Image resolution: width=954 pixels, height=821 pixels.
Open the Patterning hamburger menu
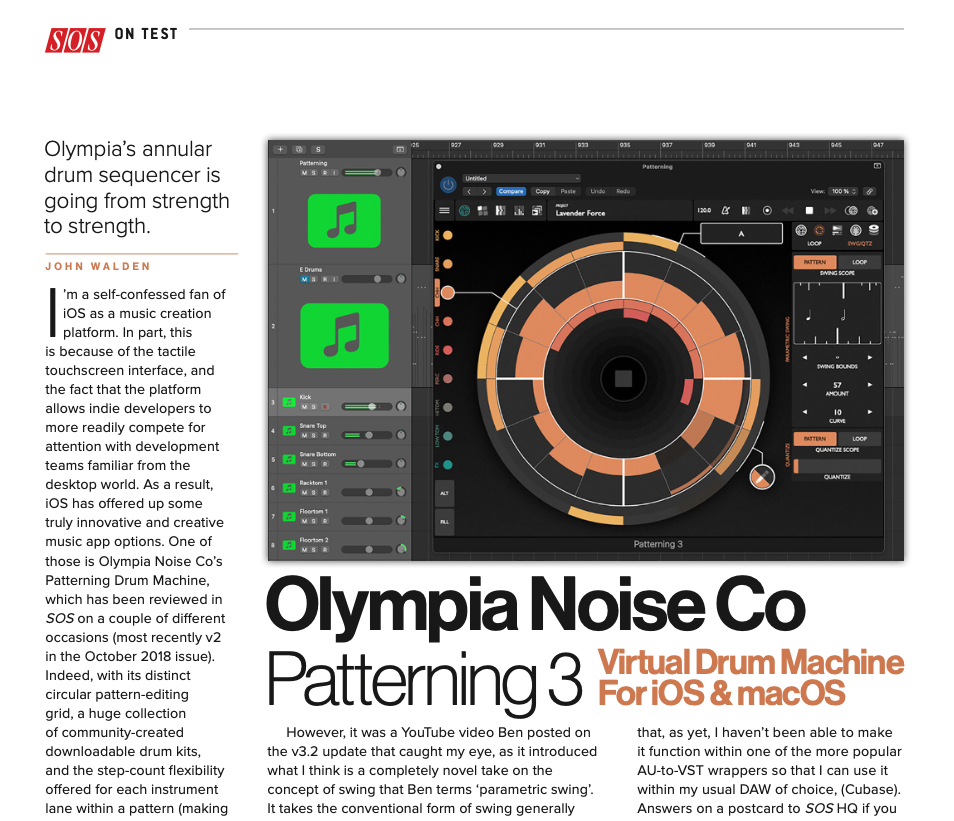click(445, 211)
